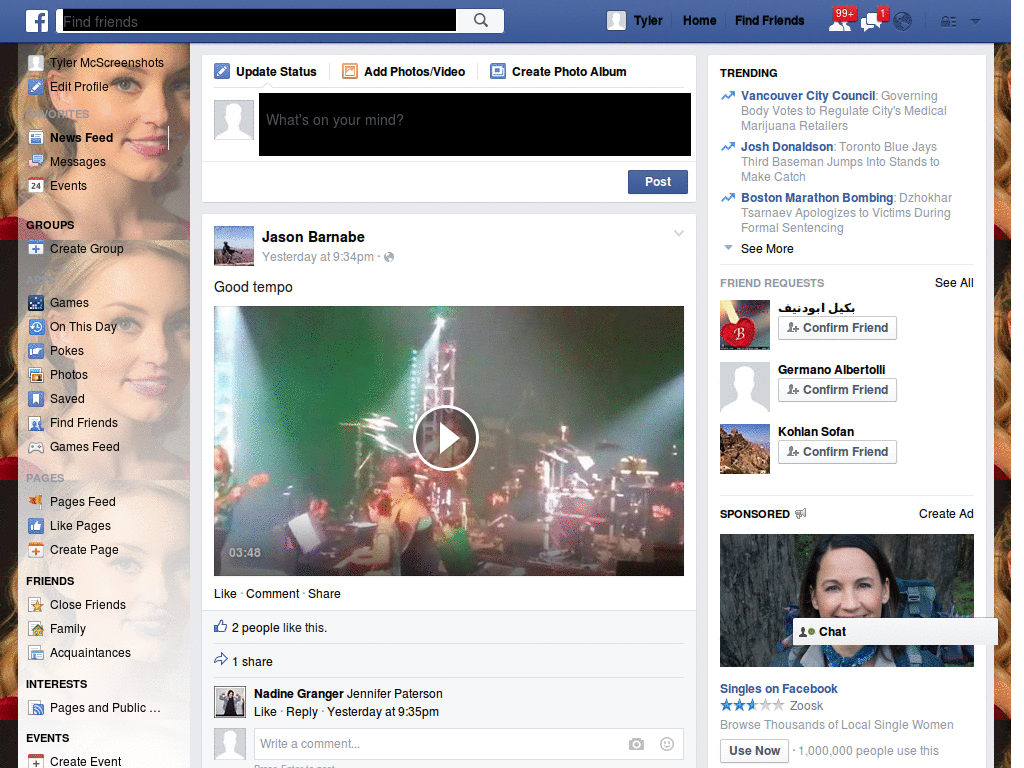
Task: Open the globe notifications icon
Action: 903,22
